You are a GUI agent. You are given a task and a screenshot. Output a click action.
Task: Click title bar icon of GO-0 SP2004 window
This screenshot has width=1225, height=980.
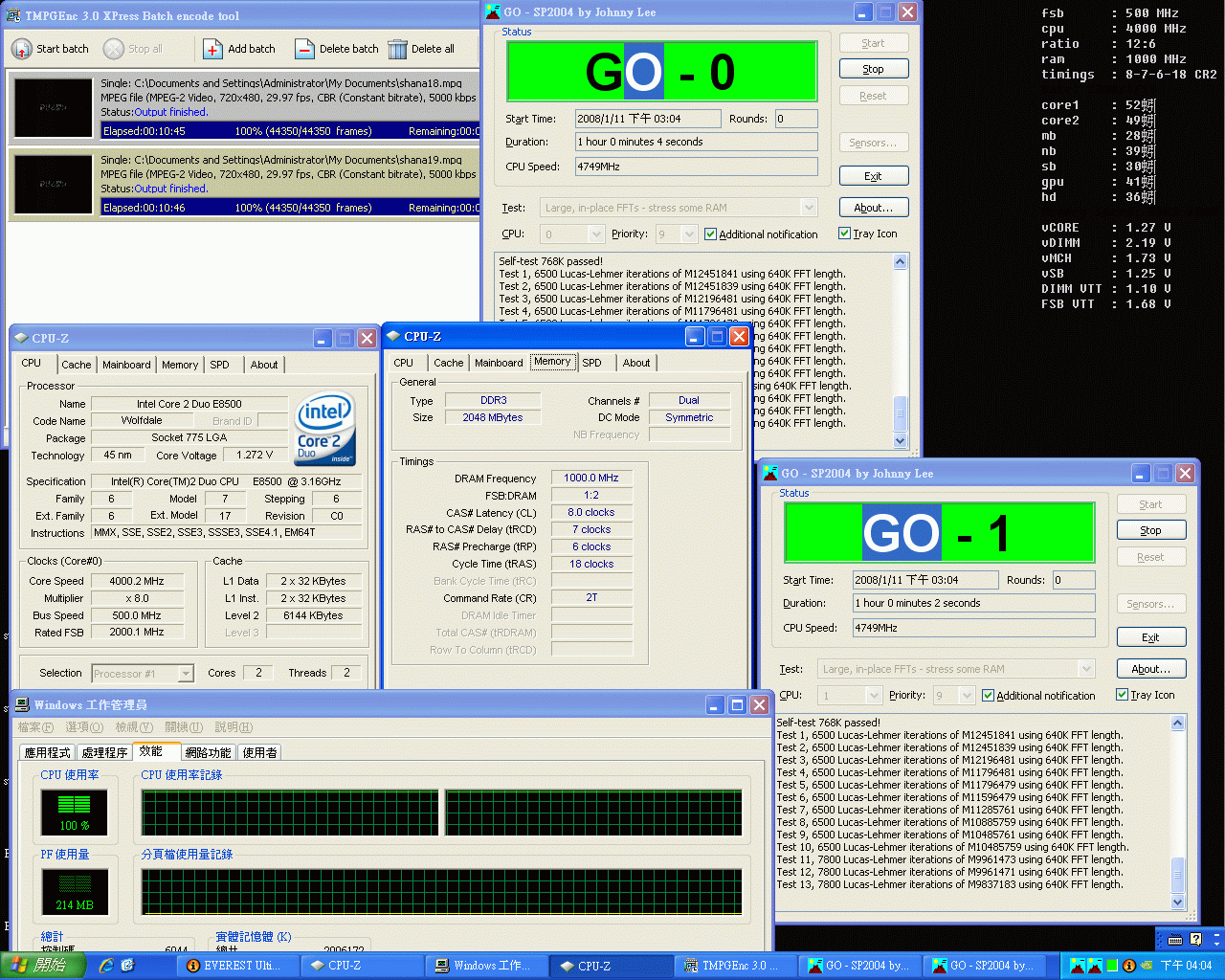coord(493,11)
